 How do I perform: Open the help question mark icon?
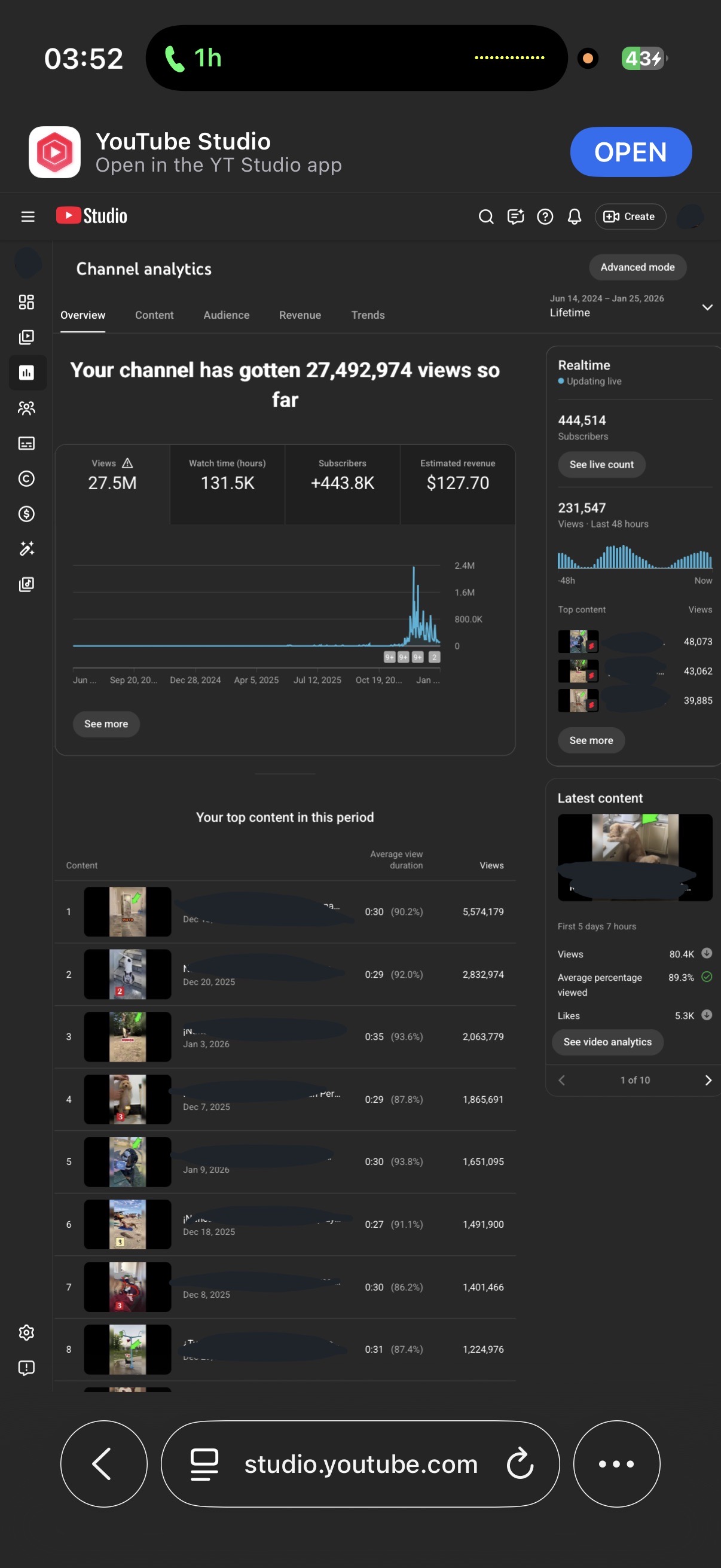point(545,216)
